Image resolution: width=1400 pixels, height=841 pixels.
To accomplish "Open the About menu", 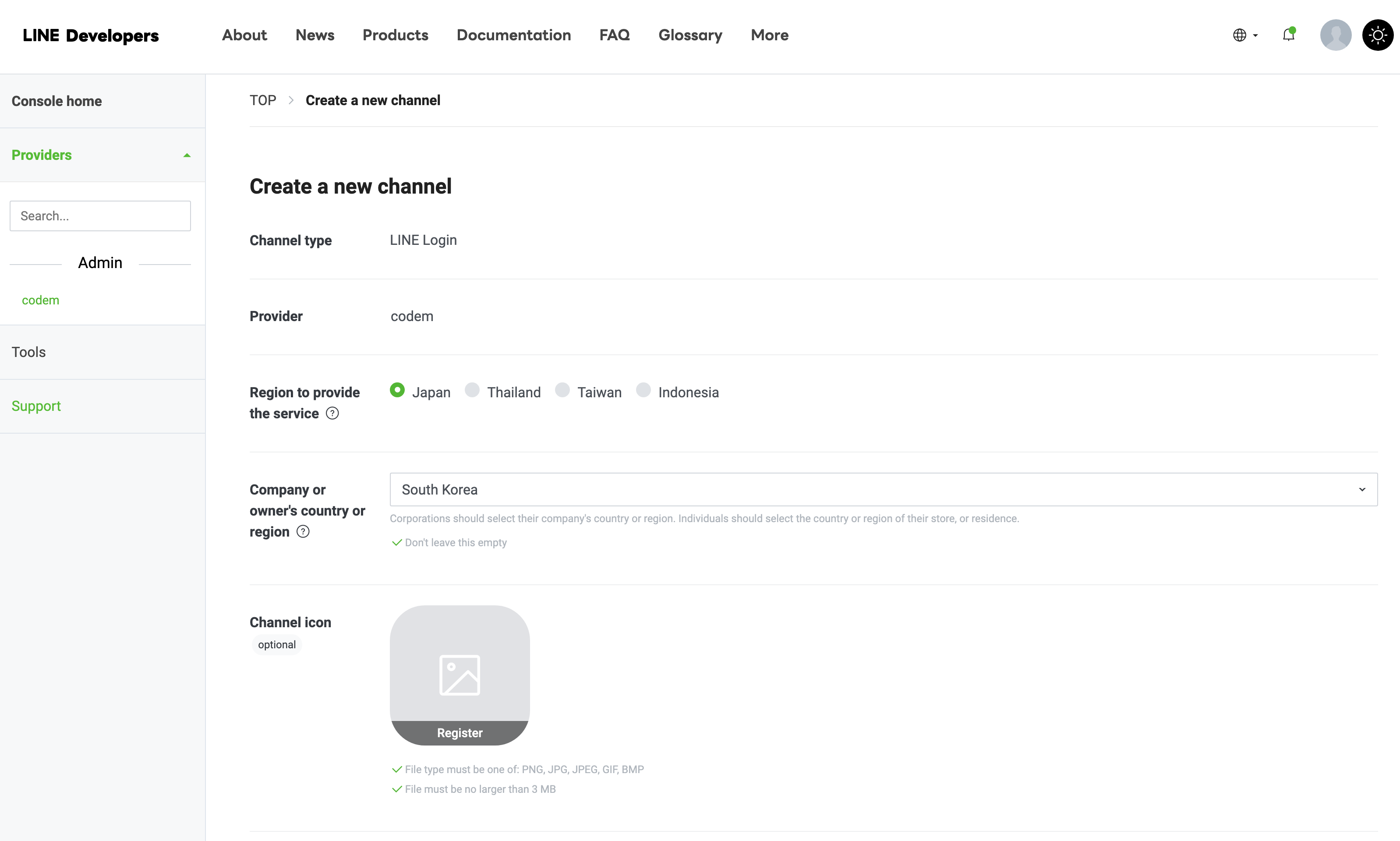I will pyautogui.click(x=244, y=35).
